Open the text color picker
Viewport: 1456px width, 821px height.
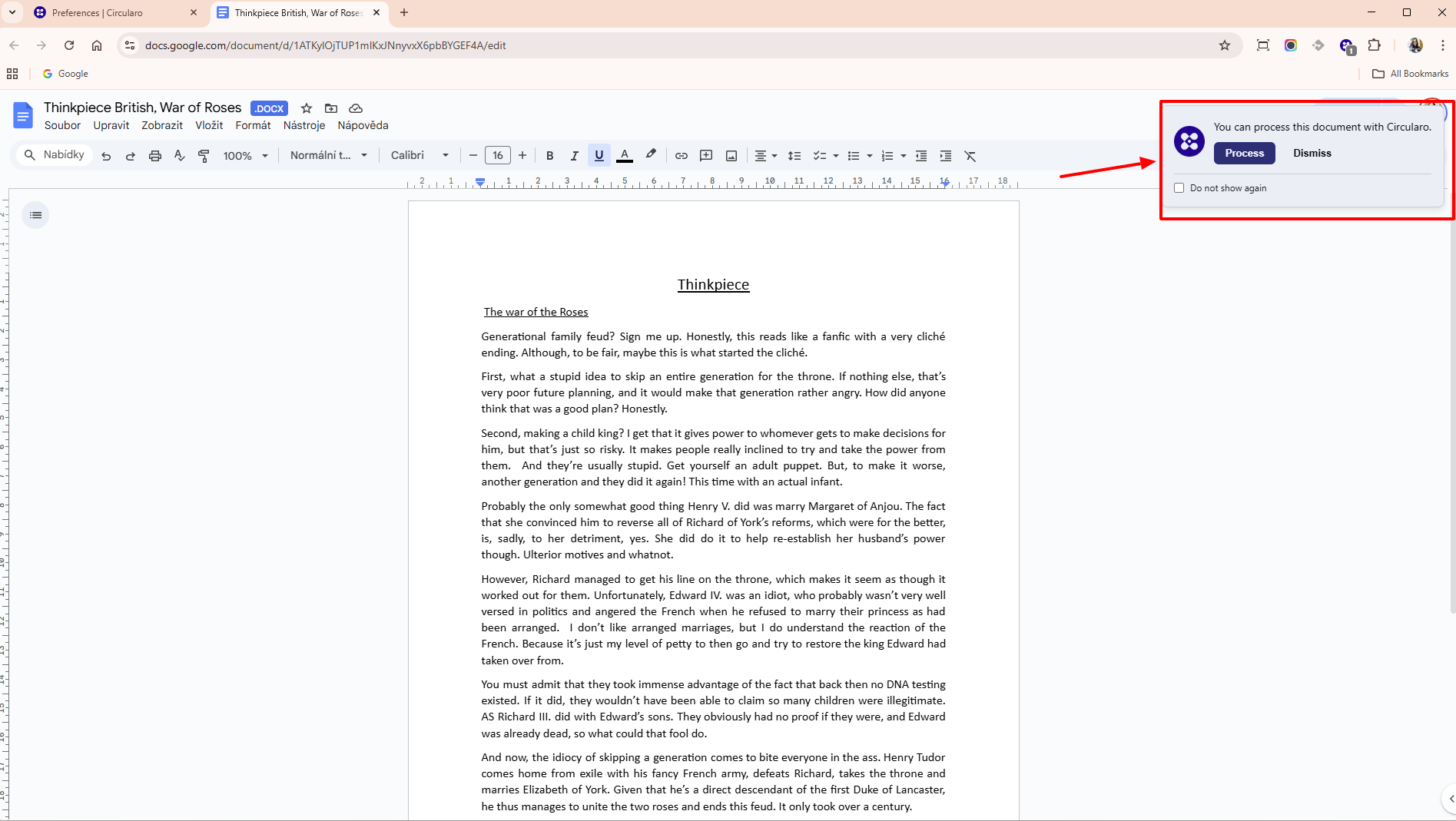pos(625,155)
